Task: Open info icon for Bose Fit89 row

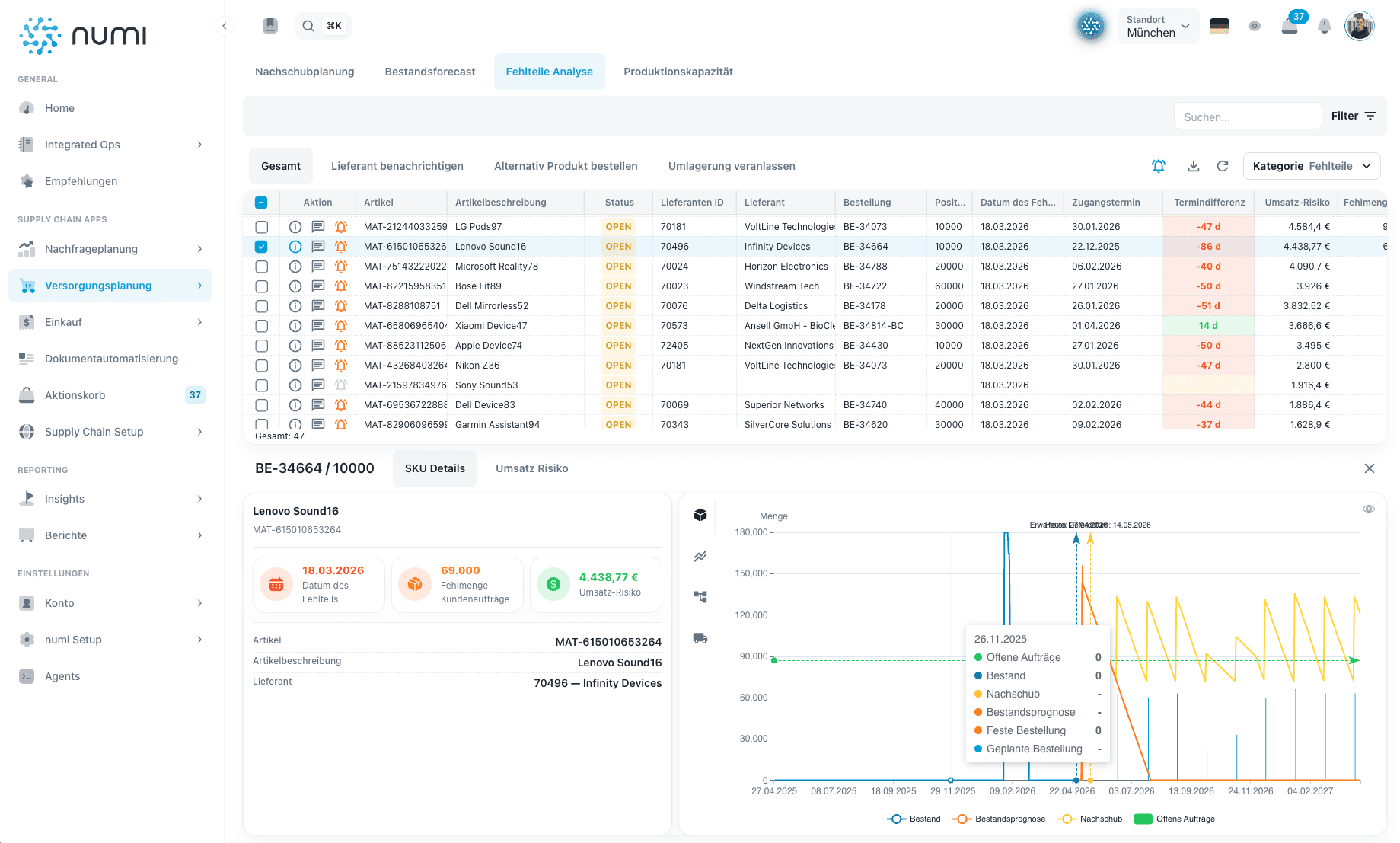Action: [295, 286]
